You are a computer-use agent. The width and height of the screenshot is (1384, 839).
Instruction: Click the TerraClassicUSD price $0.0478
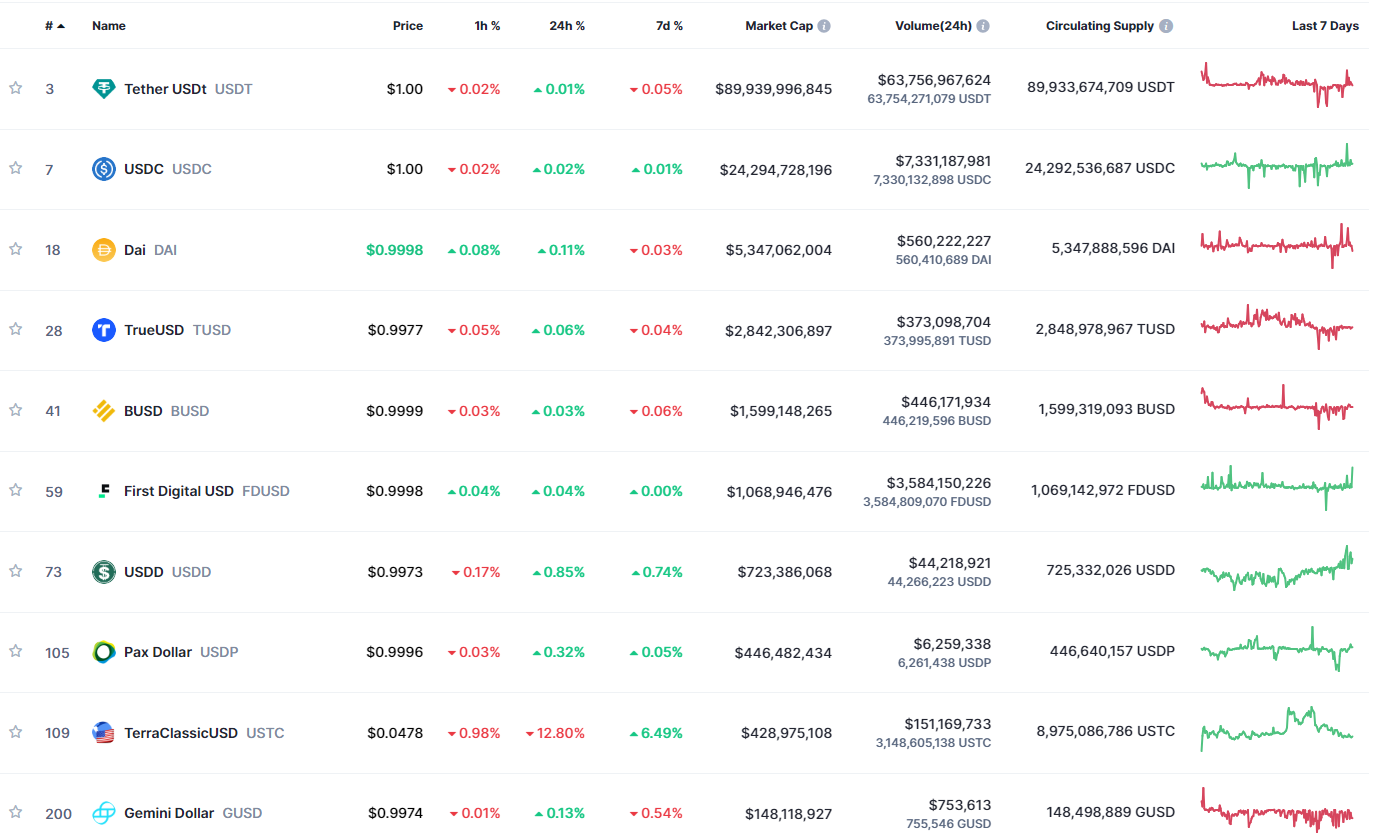tap(394, 733)
